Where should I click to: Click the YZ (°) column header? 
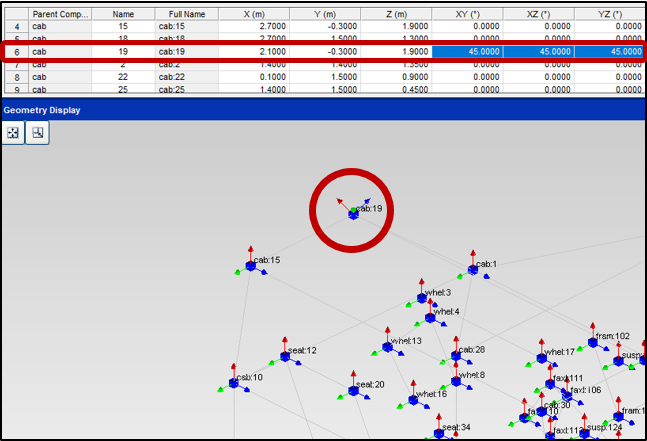[x=609, y=14]
